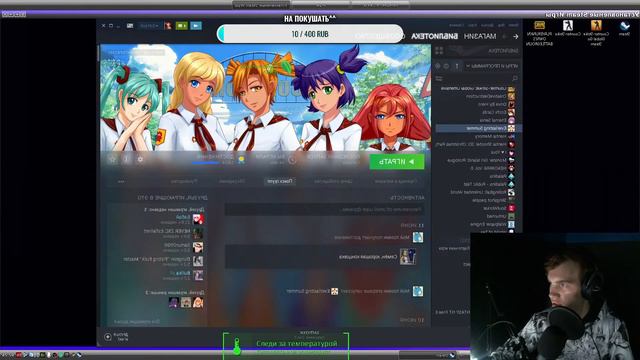Expand the ИГРЫ И ПРОГРАММЫ filter dropdown
This screenshot has height=360, width=640.
click(491, 66)
